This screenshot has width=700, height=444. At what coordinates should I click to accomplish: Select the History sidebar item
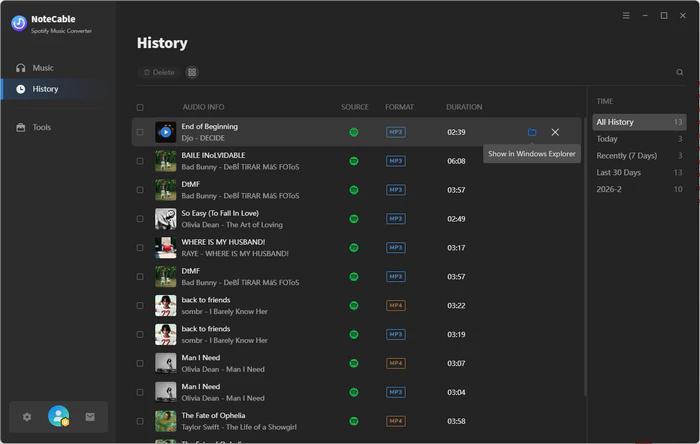(58, 89)
